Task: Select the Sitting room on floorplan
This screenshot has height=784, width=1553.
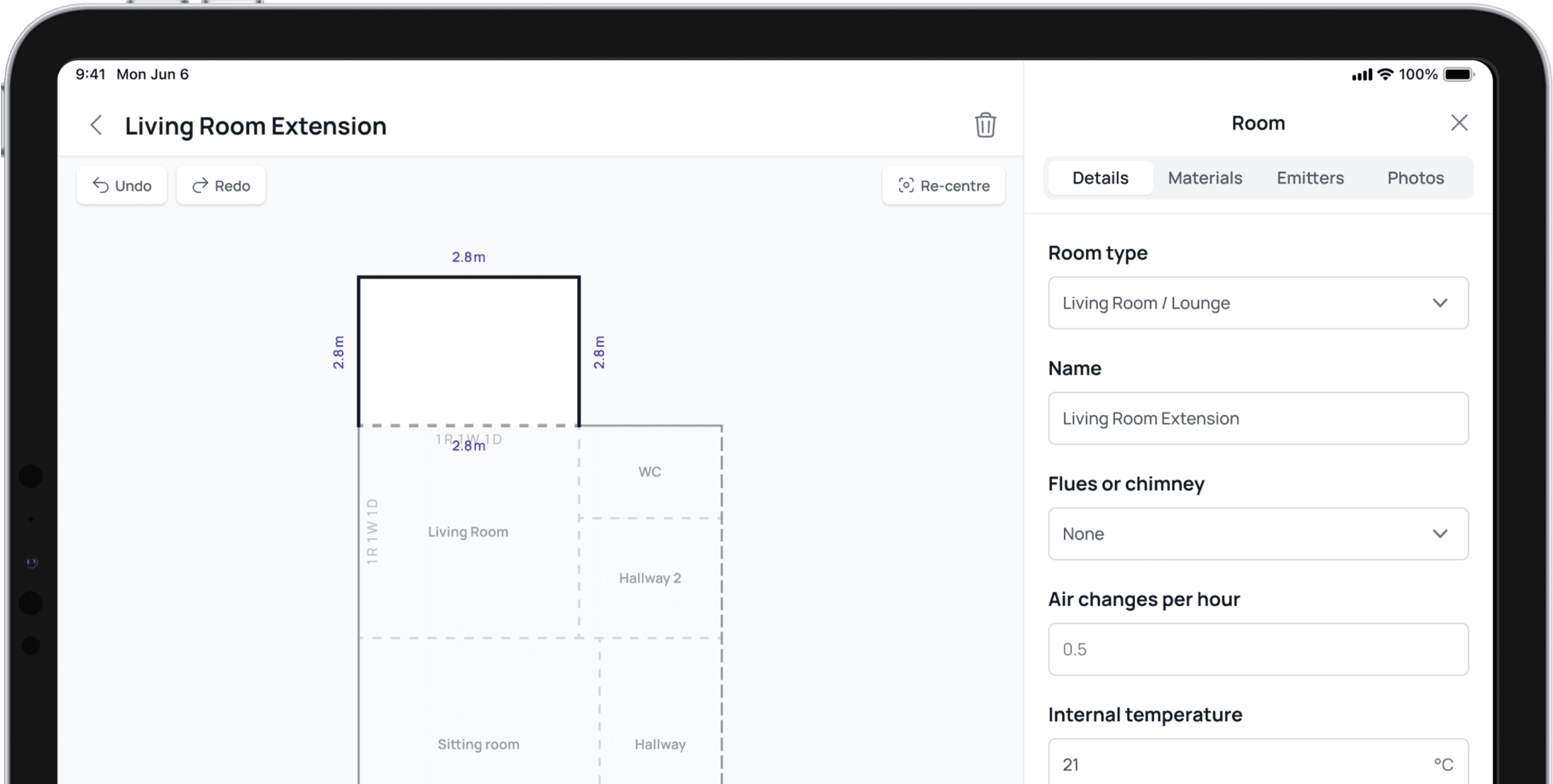Action: (x=478, y=744)
